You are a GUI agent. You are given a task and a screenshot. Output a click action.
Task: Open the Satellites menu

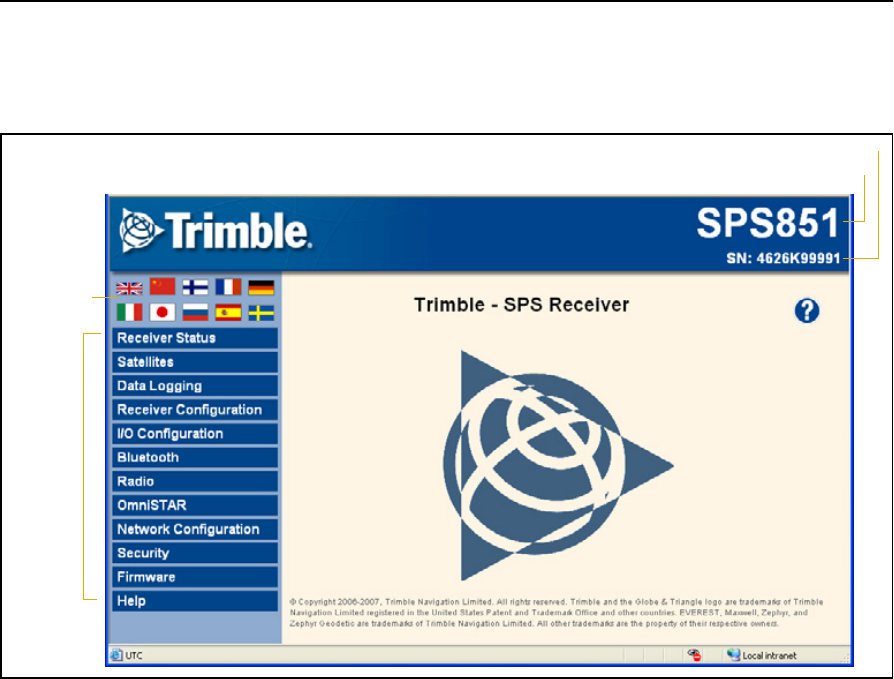195,362
